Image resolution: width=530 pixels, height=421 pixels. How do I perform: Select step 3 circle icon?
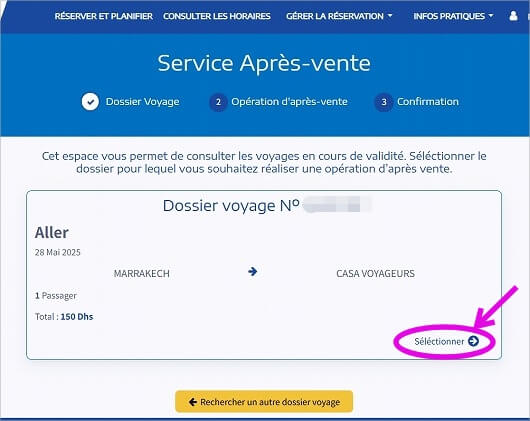click(x=384, y=102)
